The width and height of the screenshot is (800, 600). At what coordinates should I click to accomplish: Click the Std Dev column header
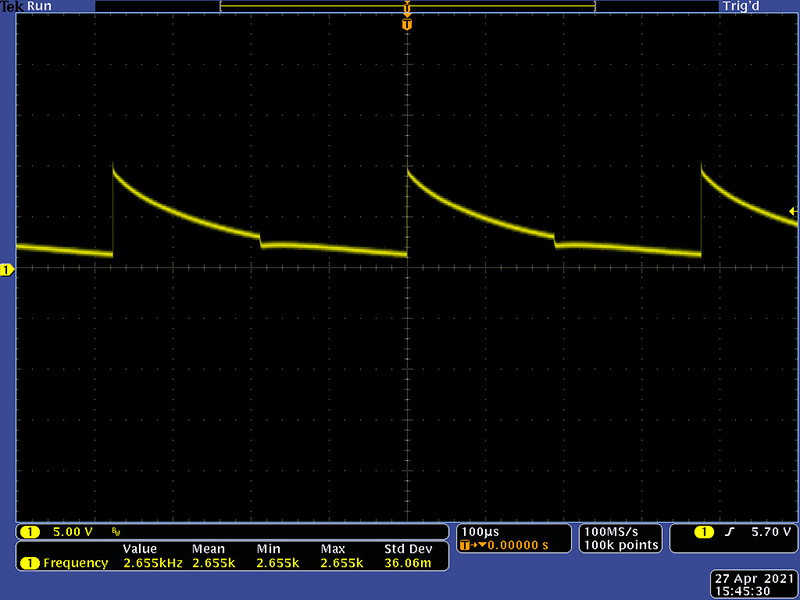click(407, 549)
